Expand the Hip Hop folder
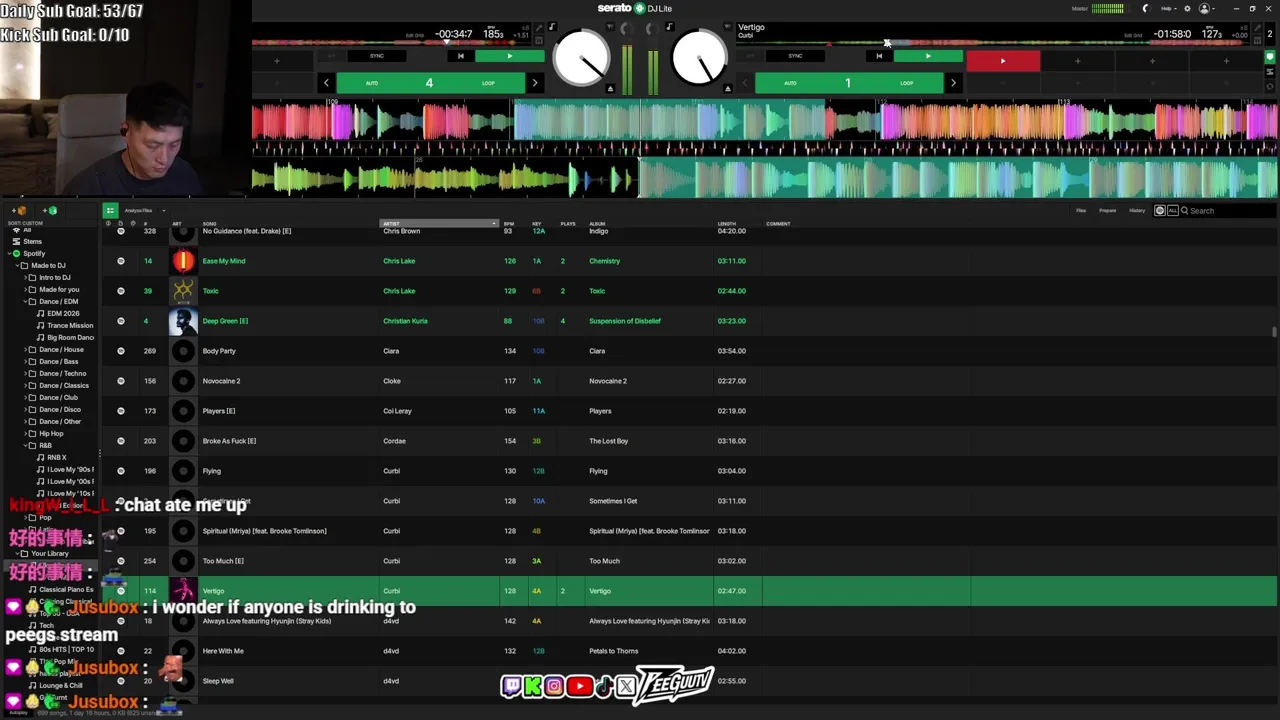Viewport: 1280px width, 720px height. [x=25, y=433]
